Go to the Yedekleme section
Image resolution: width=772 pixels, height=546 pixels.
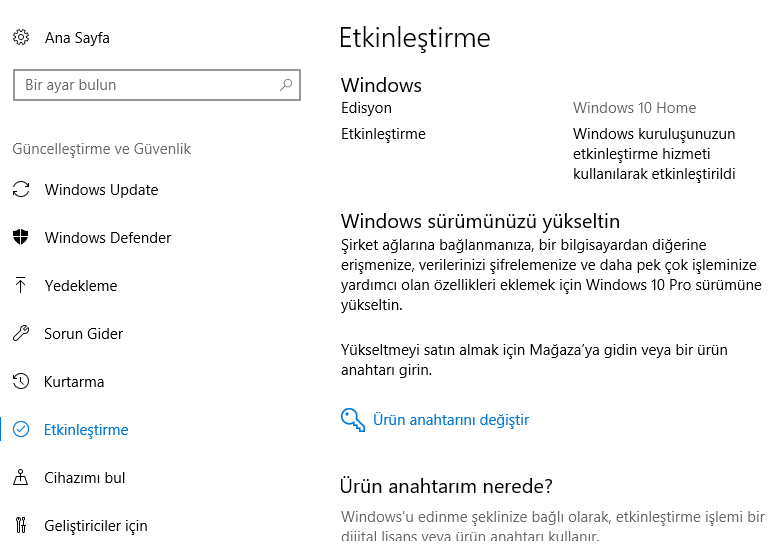click(x=81, y=286)
